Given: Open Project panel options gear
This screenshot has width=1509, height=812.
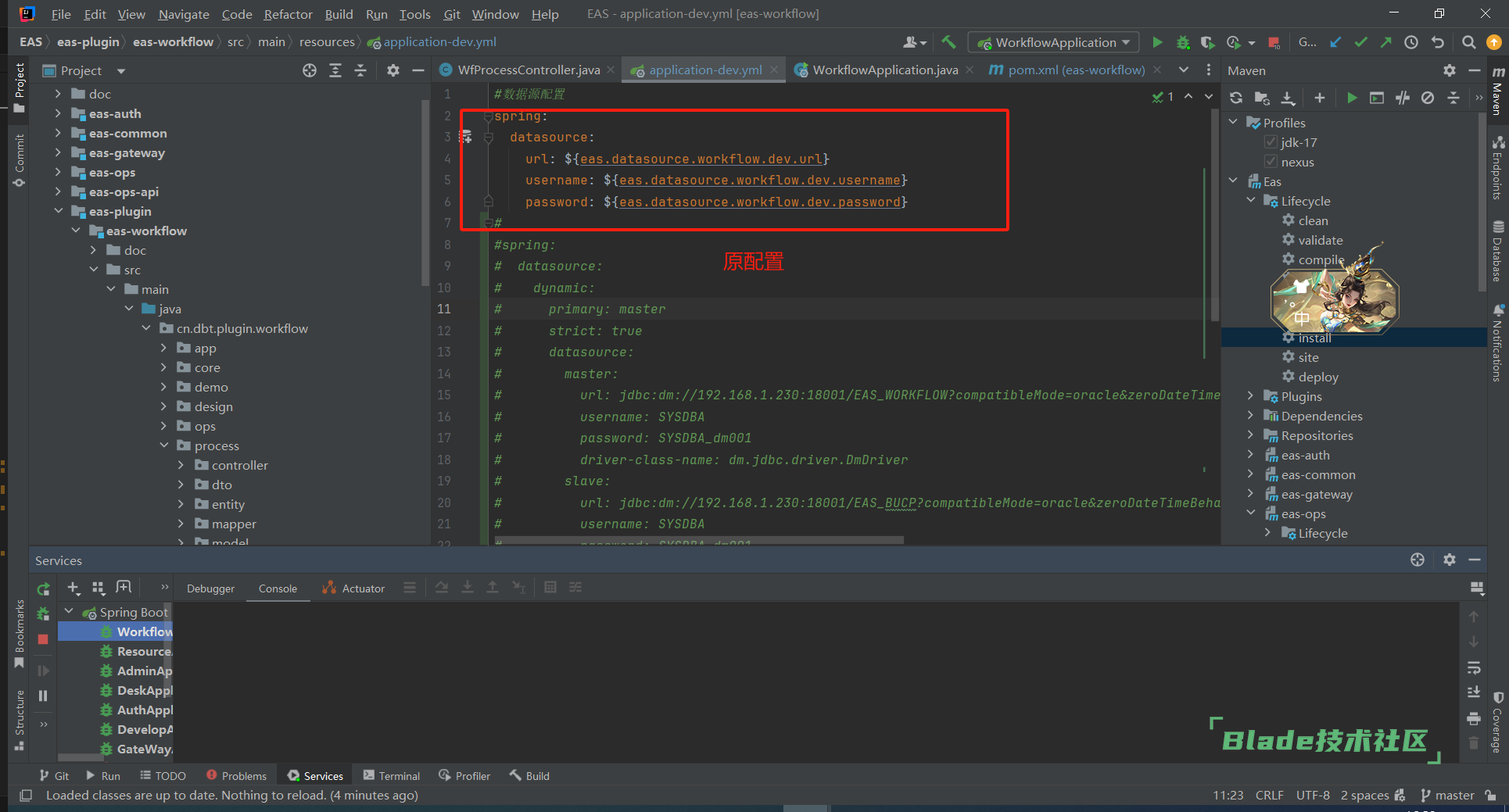Looking at the screenshot, I should point(393,70).
